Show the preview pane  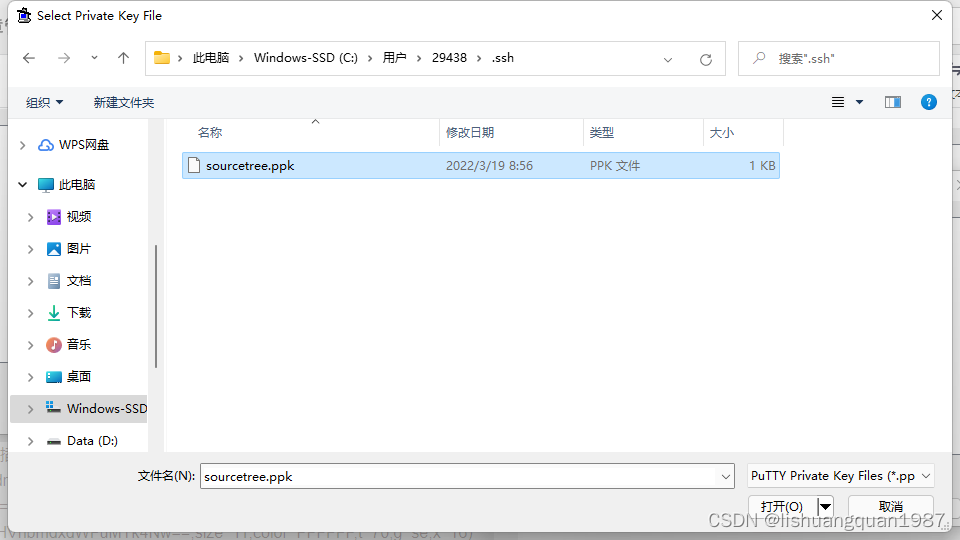click(893, 102)
